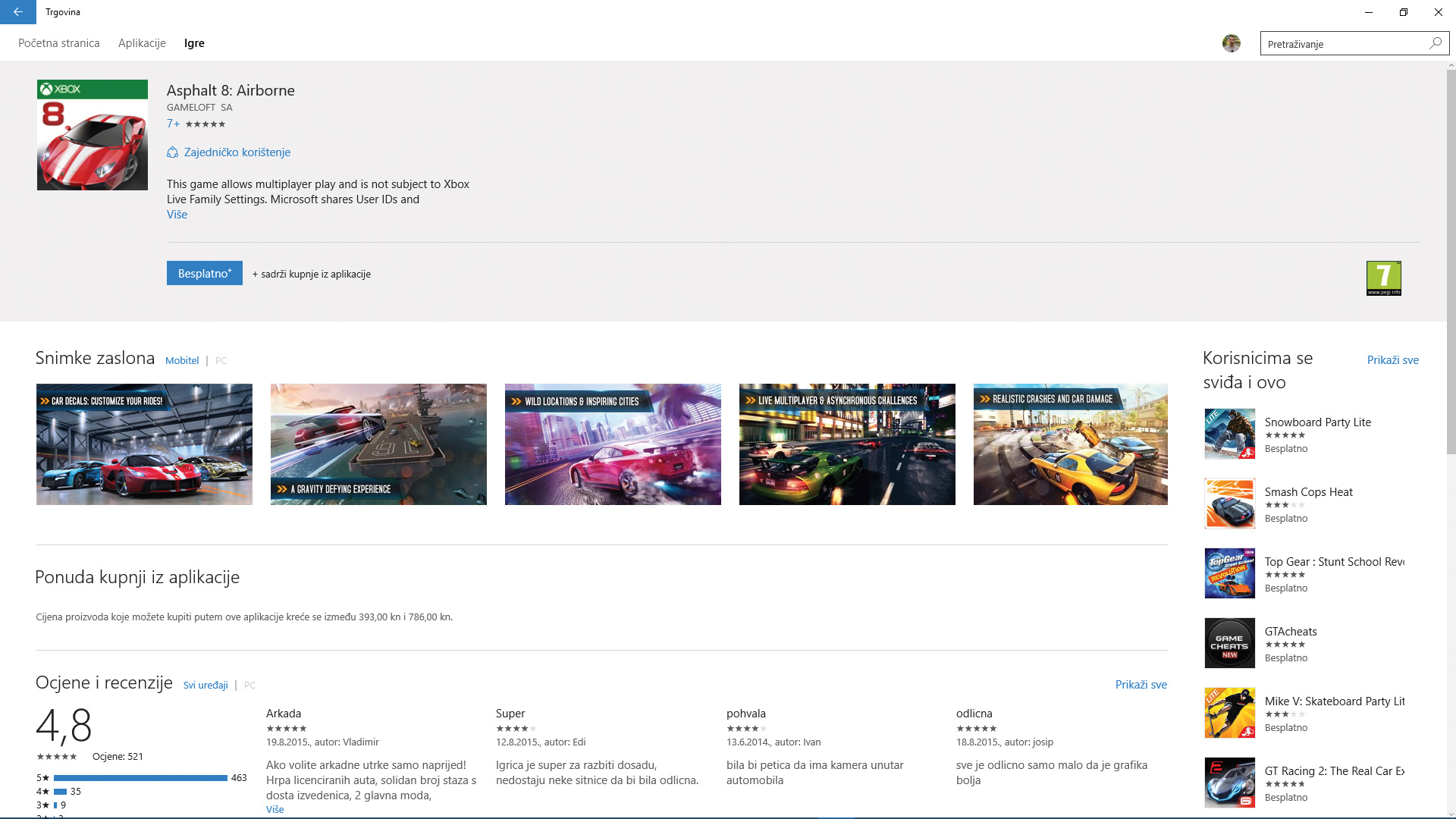Image resolution: width=1456 pixels, height=819 pixels.
Task: Open Mike V Skateboard Party icon
Action: pos(1229,713)
